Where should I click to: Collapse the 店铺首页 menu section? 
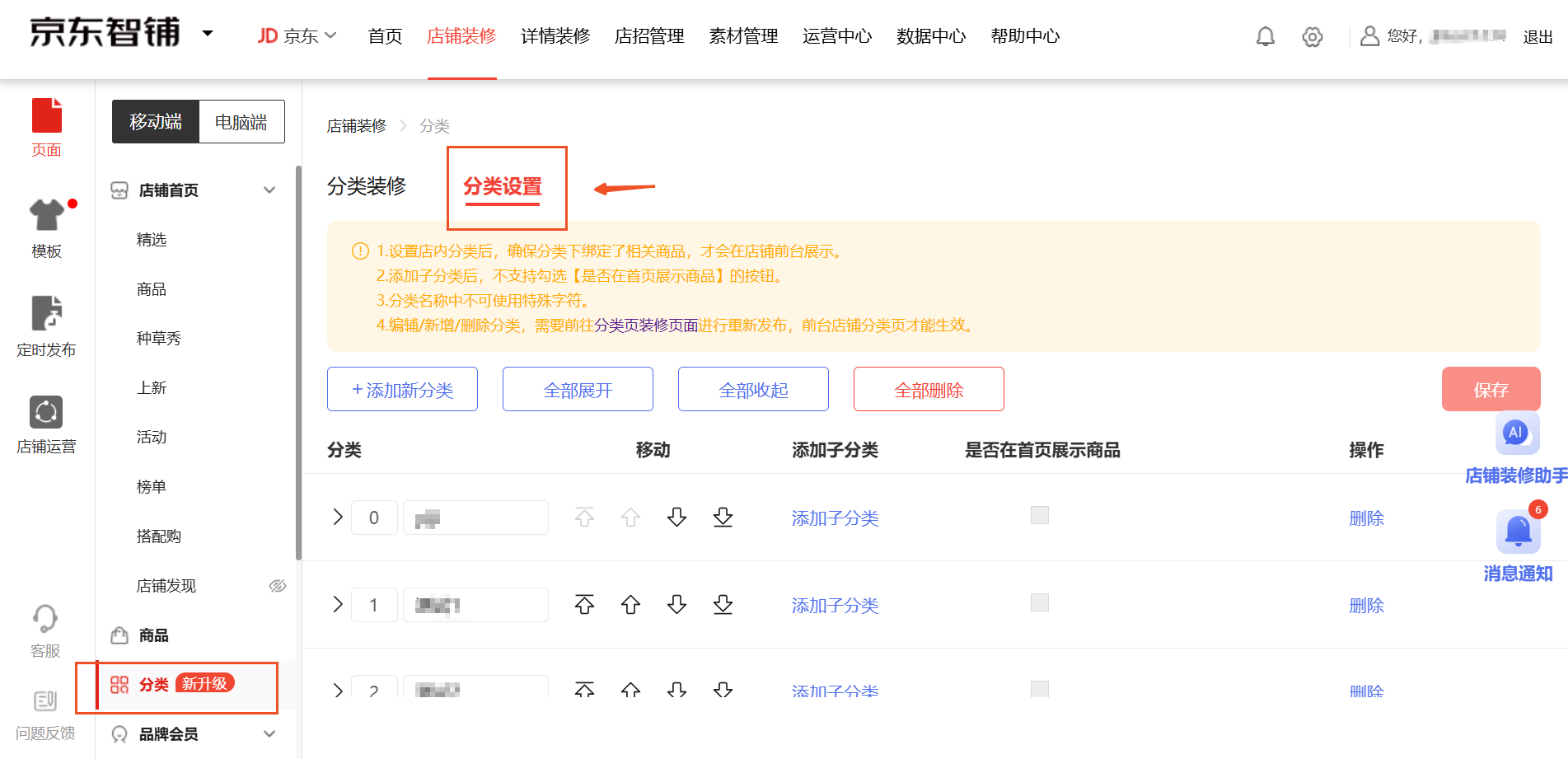(x=269, y=190)
